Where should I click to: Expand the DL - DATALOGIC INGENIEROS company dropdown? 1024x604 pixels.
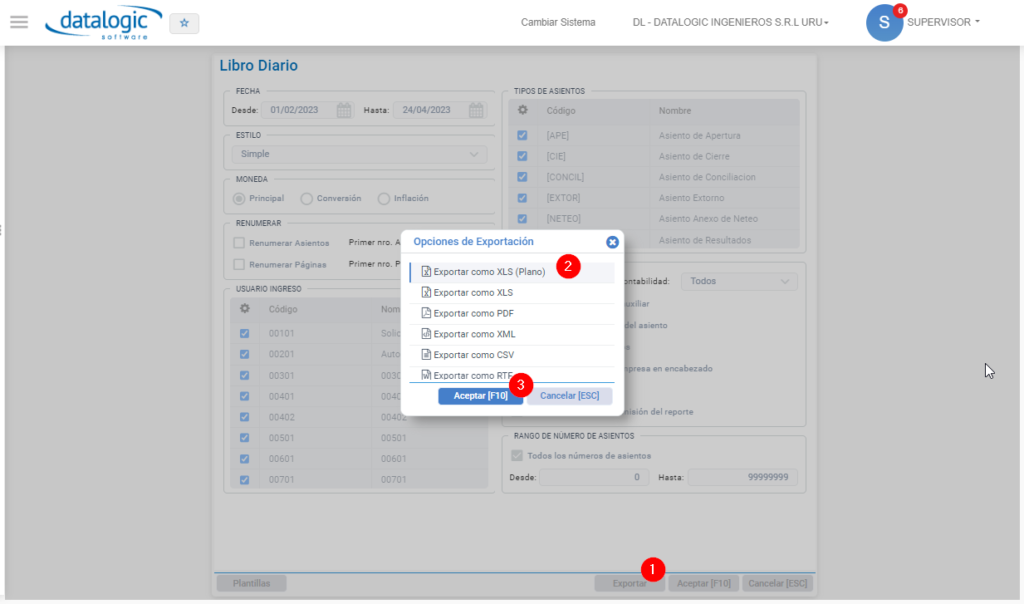click(x=730, y=22)
